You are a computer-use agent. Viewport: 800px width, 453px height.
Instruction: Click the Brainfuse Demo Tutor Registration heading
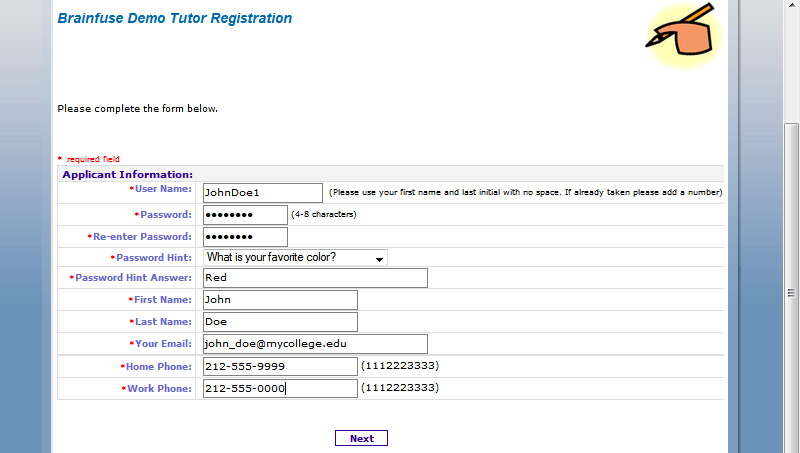point(175,18)
